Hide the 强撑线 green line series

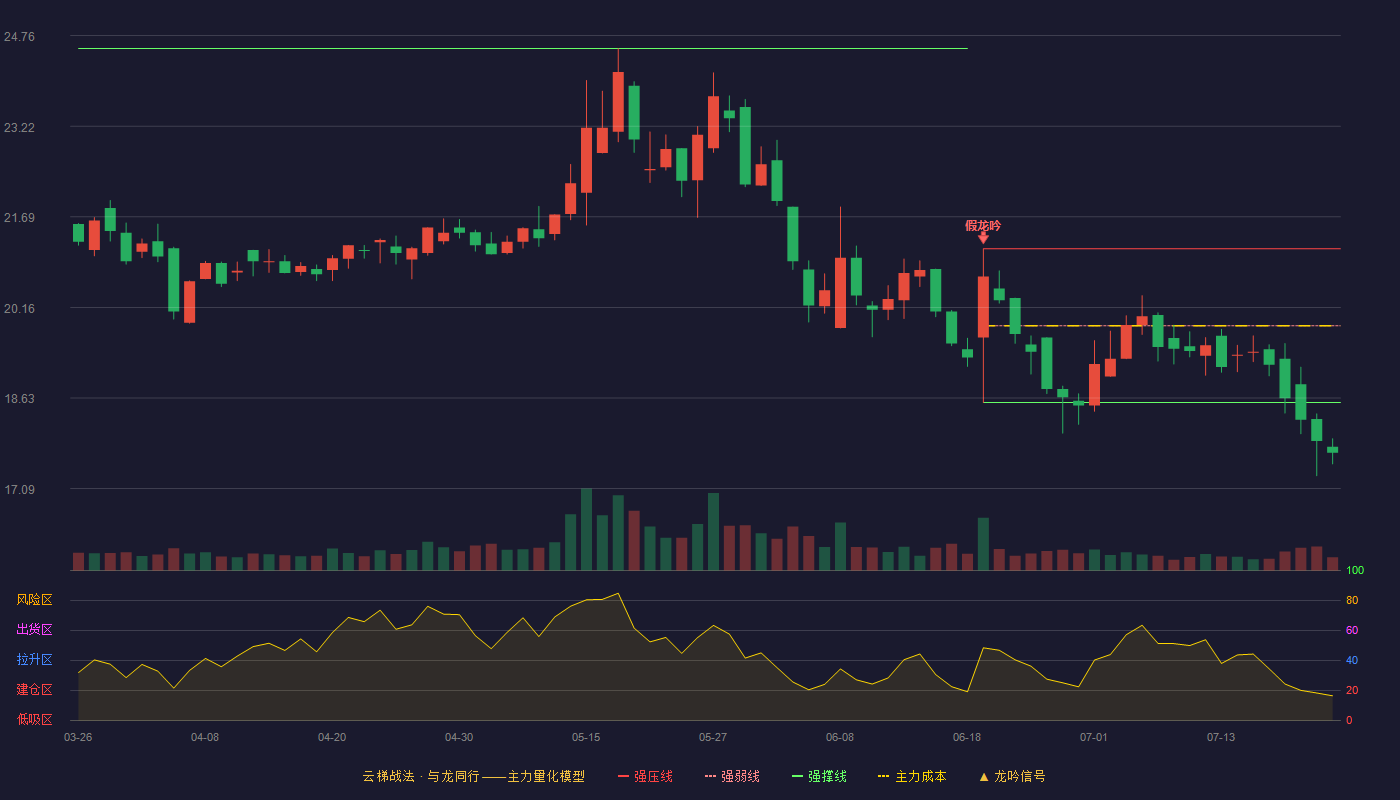pyautogui.click(x=819, y=776)
